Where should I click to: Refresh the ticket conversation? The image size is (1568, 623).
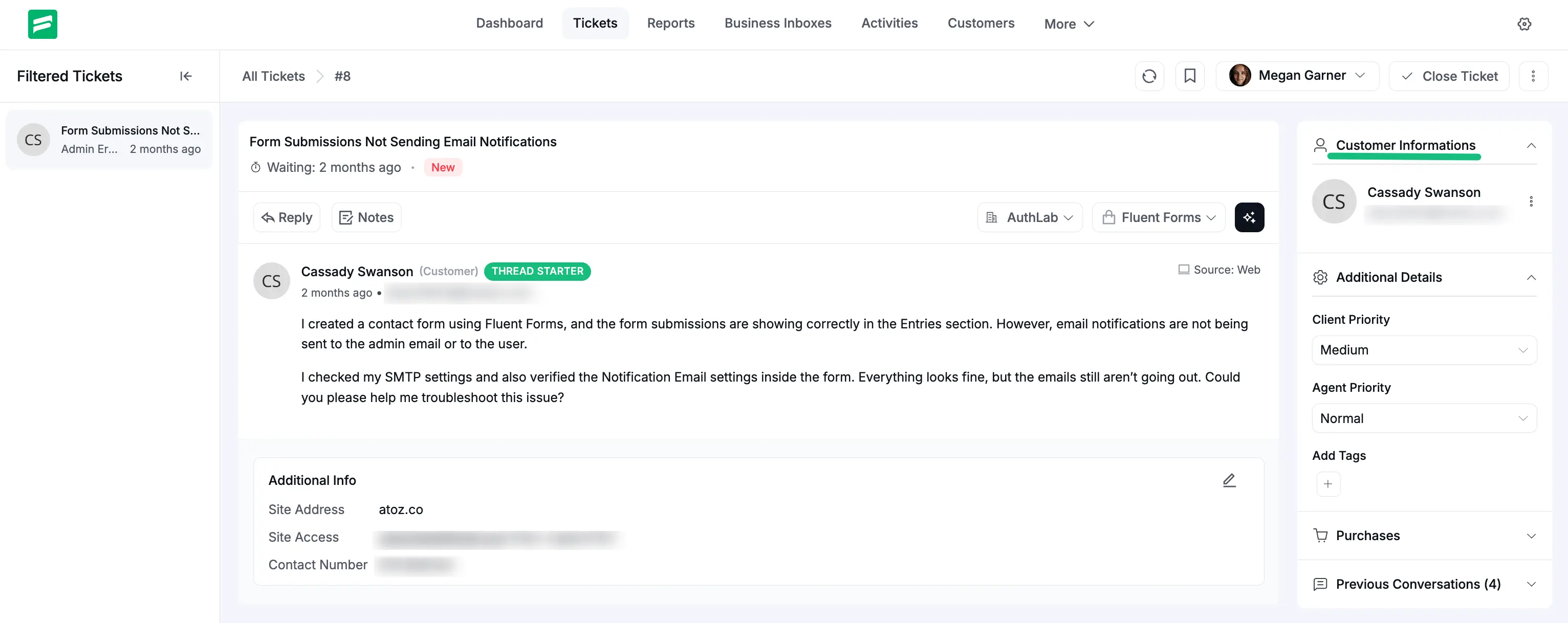(x=1149, y=75)
